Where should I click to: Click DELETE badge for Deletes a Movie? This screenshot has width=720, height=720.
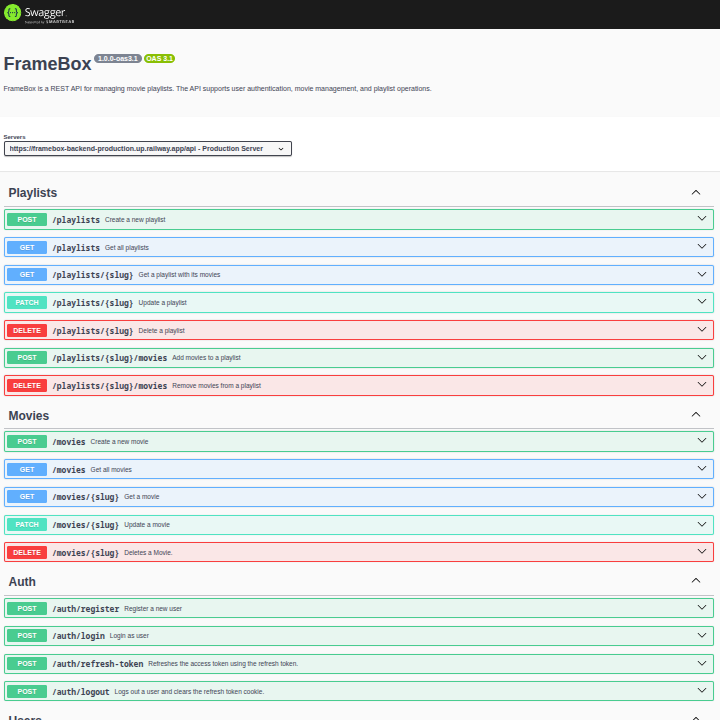(x=27, y=553)
